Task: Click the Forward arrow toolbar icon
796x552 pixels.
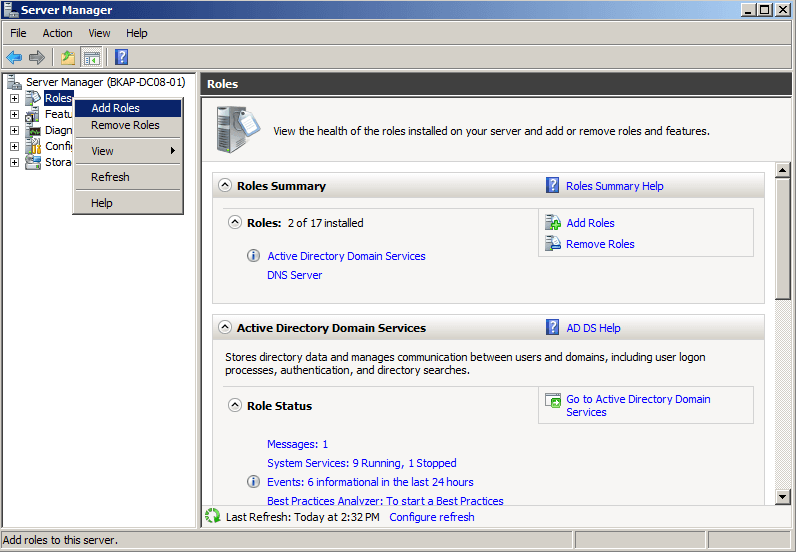Action: point(37,57)
